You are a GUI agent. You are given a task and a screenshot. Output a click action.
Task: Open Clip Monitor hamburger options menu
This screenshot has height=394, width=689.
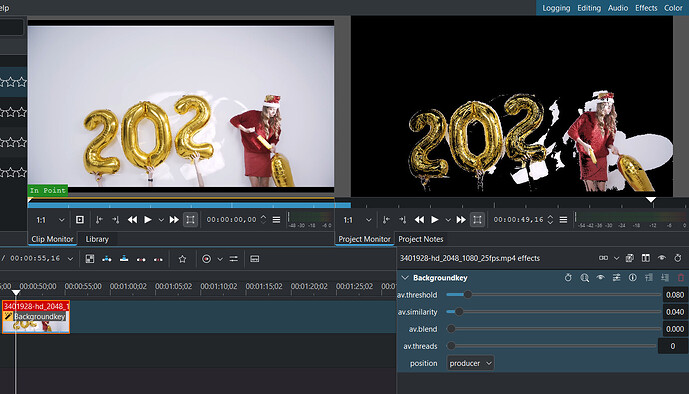tap(276, 220)
